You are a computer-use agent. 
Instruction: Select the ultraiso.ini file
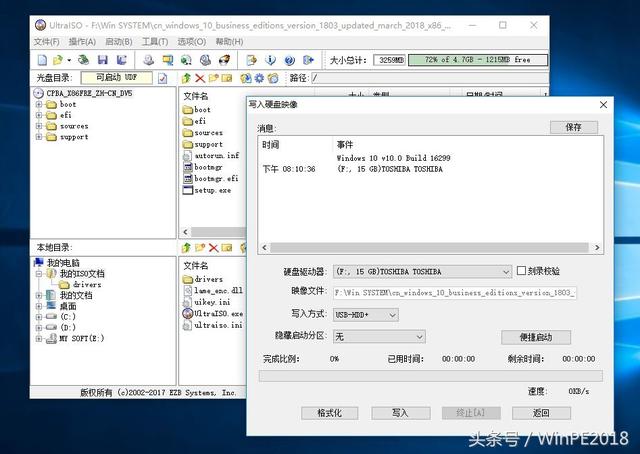218,325
